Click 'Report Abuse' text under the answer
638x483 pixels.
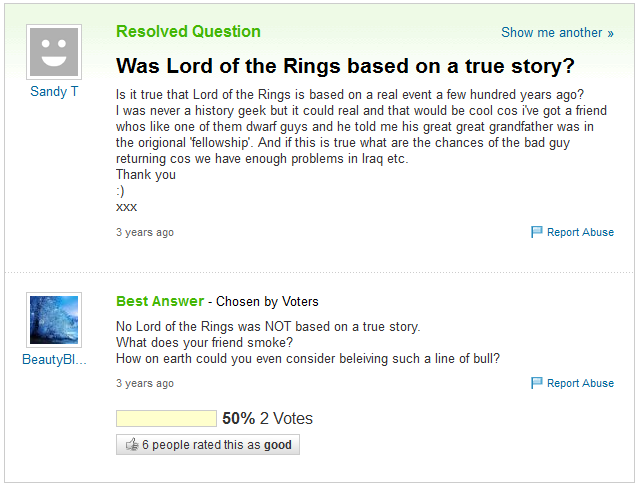pyautogui.click(x=580, y=383)
